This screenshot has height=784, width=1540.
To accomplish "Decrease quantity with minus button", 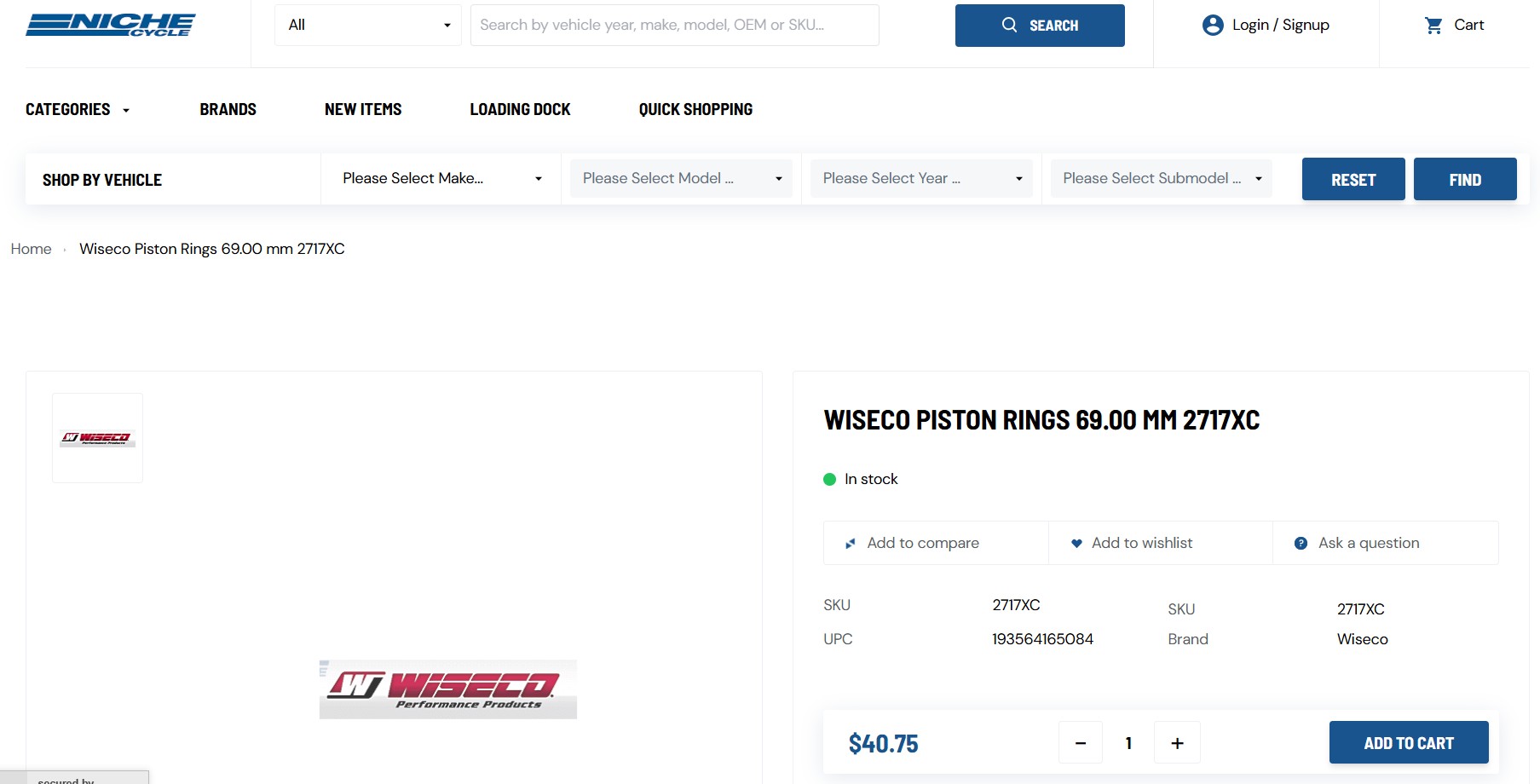I will point(1080,743).
